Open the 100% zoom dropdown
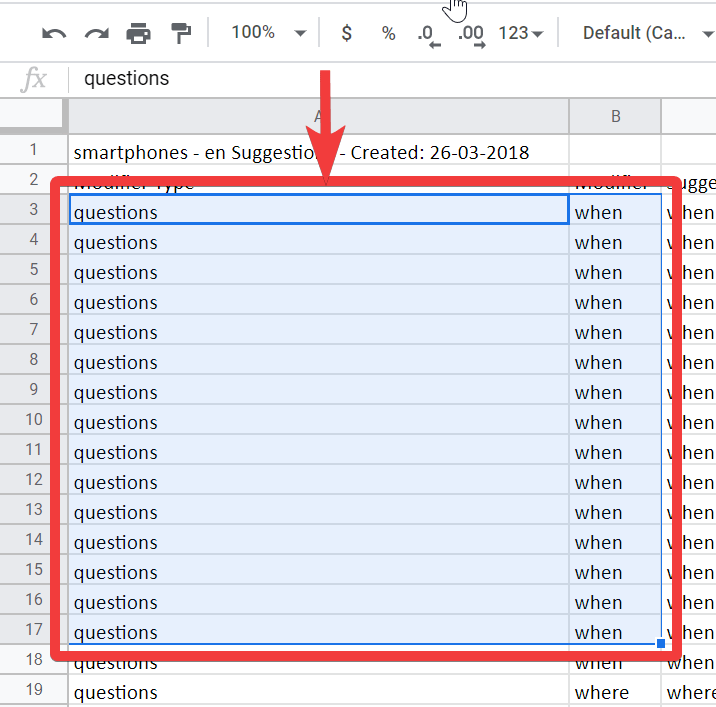 pyautogui.click(x=268, y=33)
